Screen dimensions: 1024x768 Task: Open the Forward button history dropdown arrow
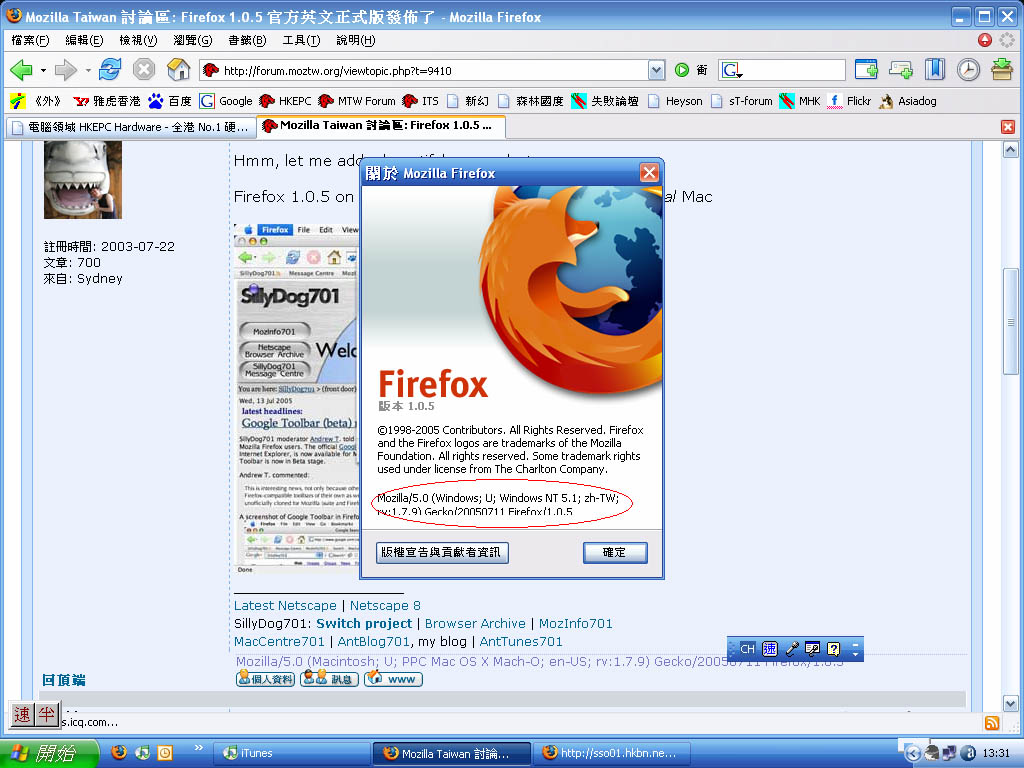(88, 70)
